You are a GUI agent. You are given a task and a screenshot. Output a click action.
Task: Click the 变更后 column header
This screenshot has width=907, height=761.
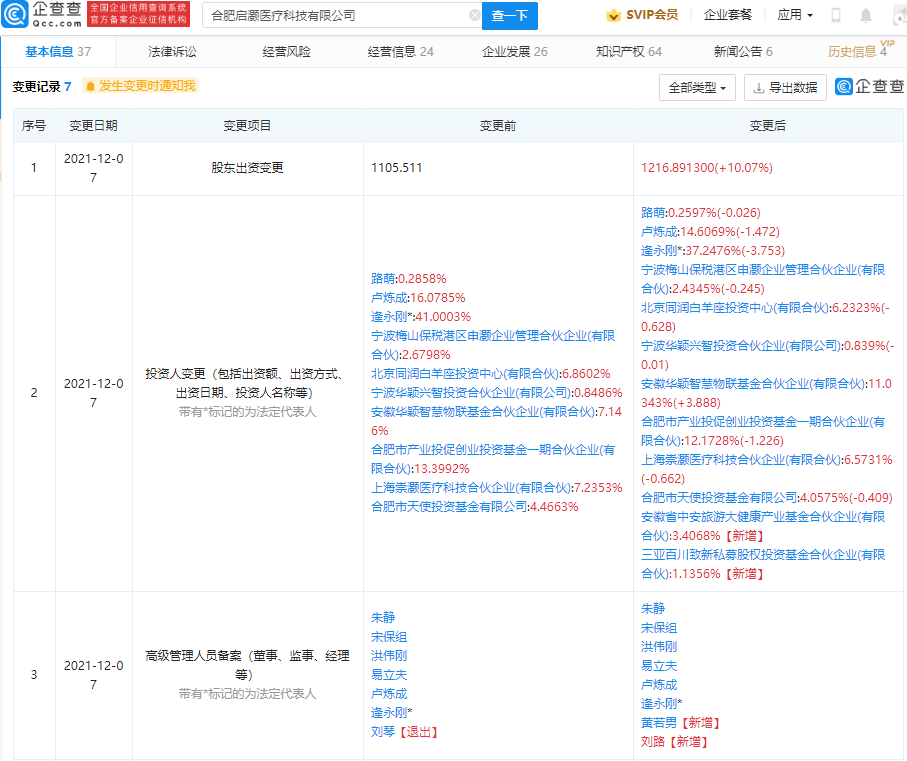coord(768,125)
